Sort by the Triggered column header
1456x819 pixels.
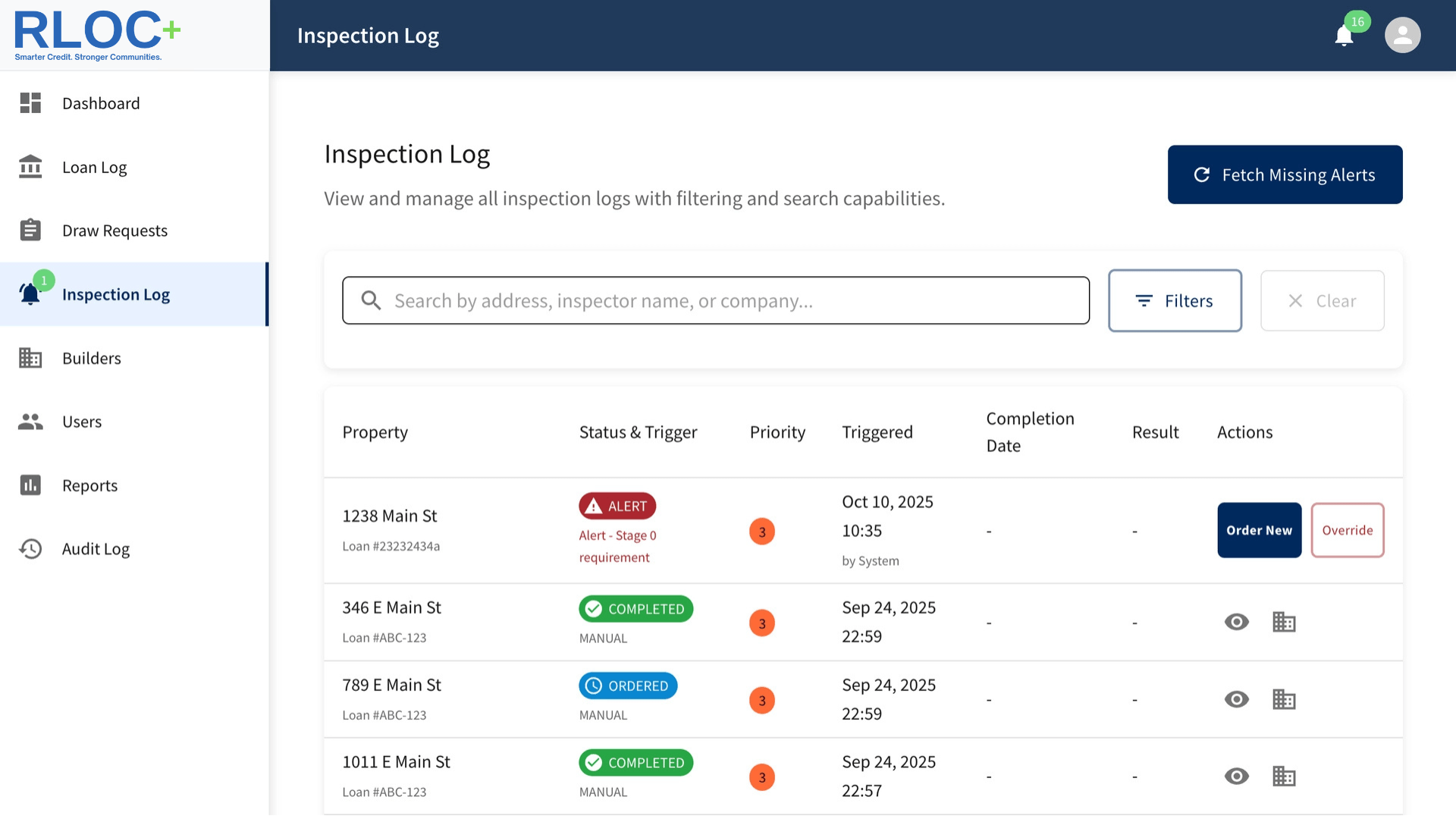(x=877, y=432)
